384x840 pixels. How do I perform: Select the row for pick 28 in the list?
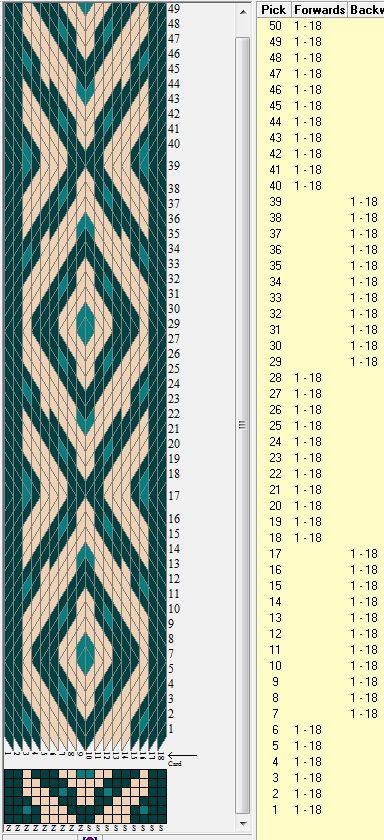(320, 378)
